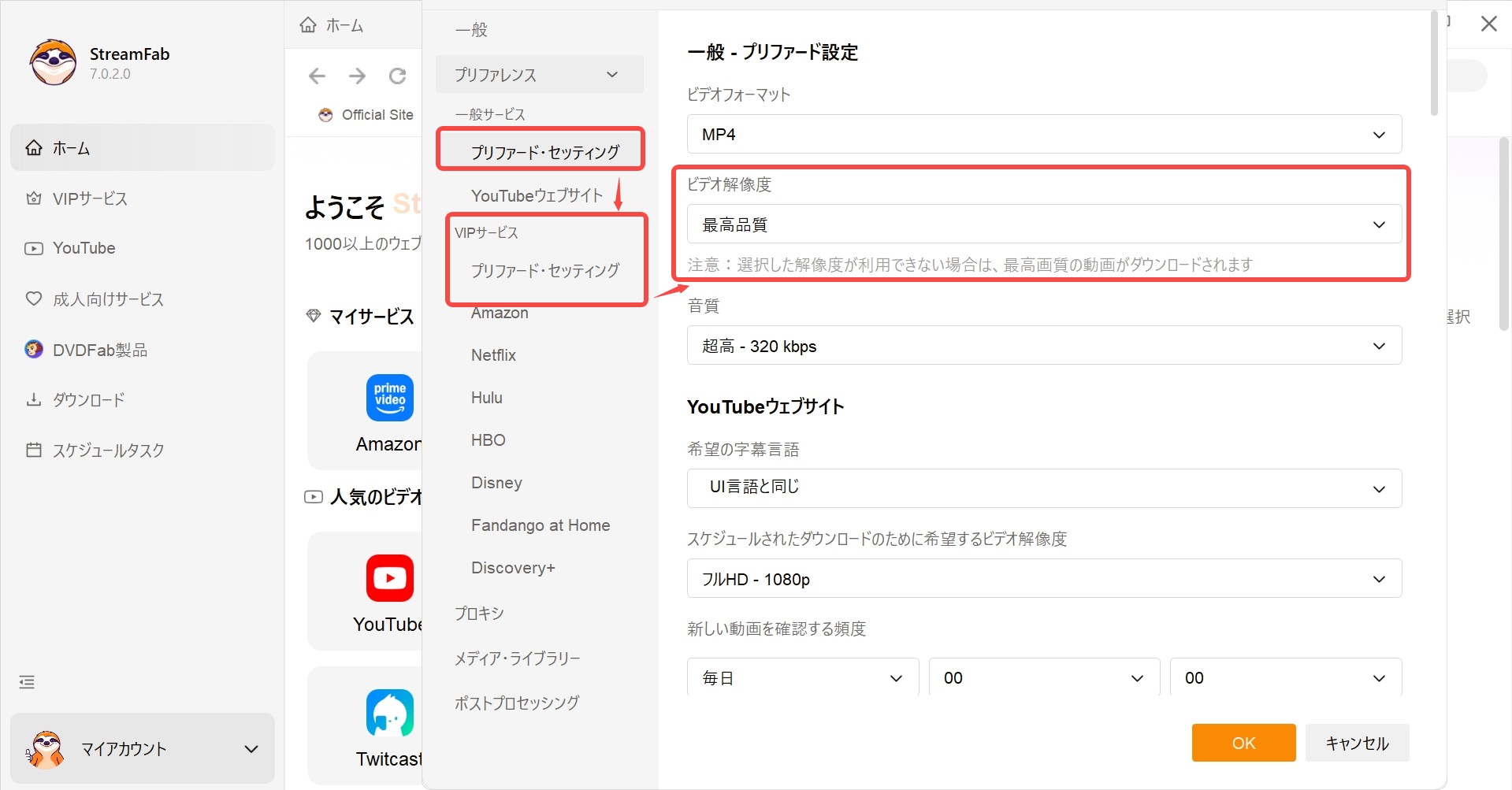Select ホーム in the left sidebar
Screen dimensions: 1512x790
click(143, 147)
